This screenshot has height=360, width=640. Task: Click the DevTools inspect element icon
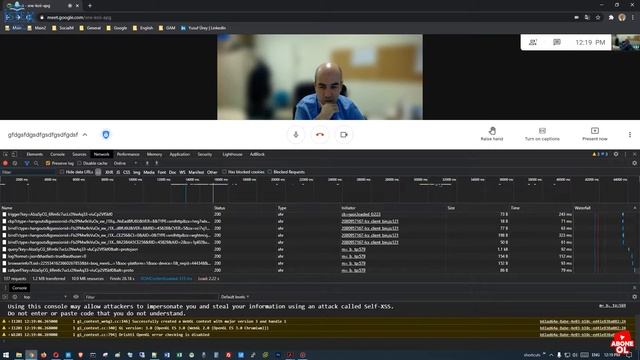pos(6,154)
